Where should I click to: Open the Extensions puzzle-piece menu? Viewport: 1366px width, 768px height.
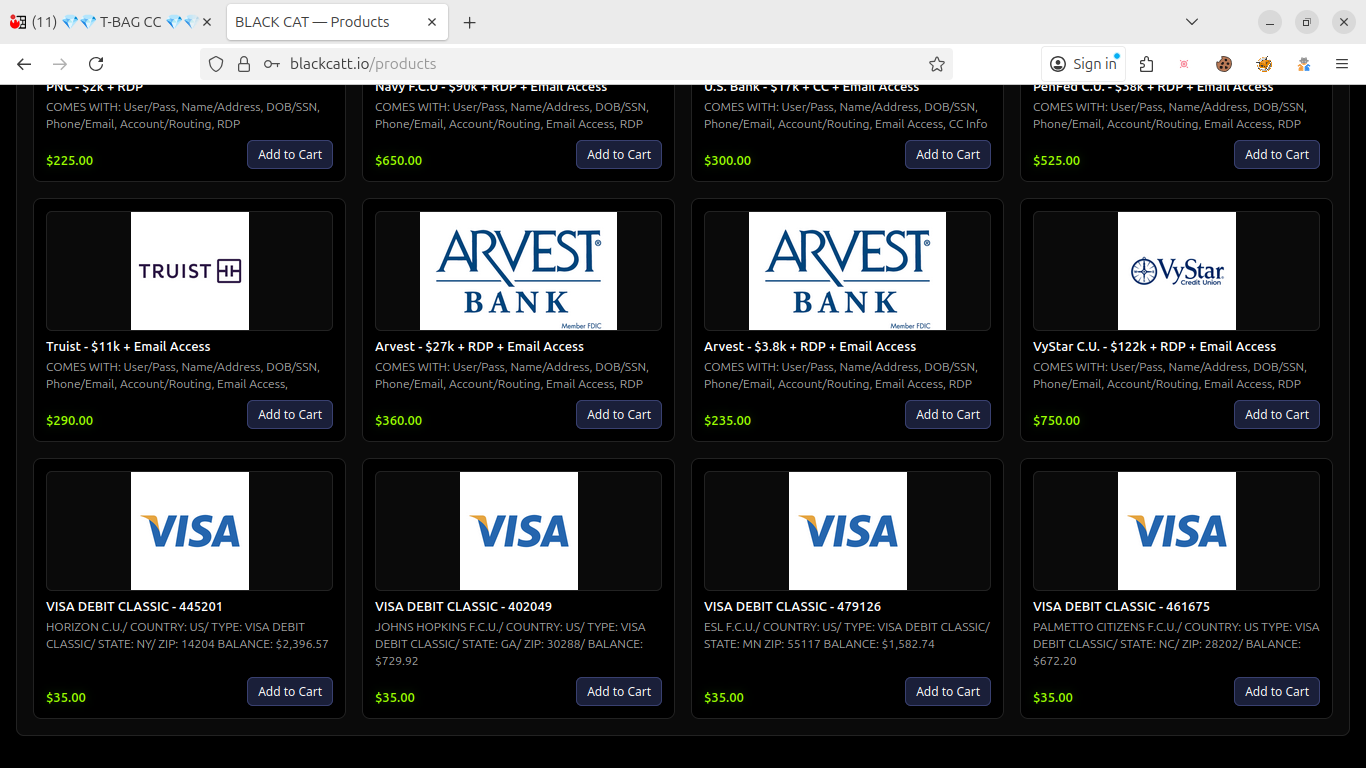point(1146,64)
